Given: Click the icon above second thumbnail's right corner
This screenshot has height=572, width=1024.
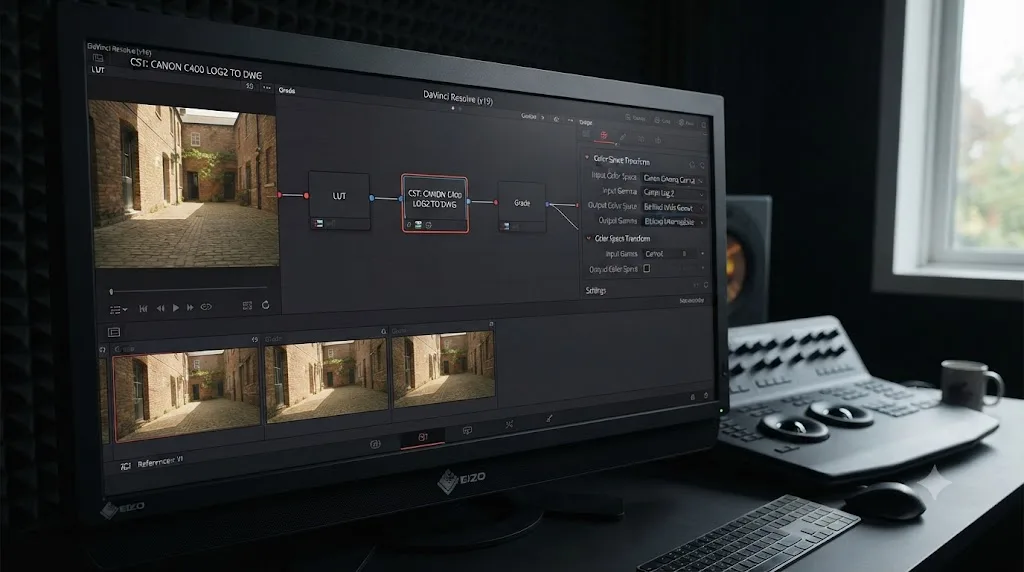Looking at the screenshot, I should pos(383,332).
